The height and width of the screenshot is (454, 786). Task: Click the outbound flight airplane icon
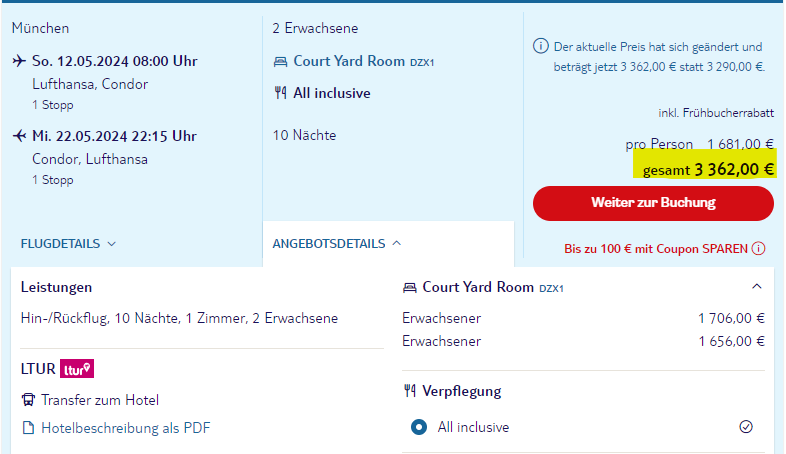click(x=19, y=61)
